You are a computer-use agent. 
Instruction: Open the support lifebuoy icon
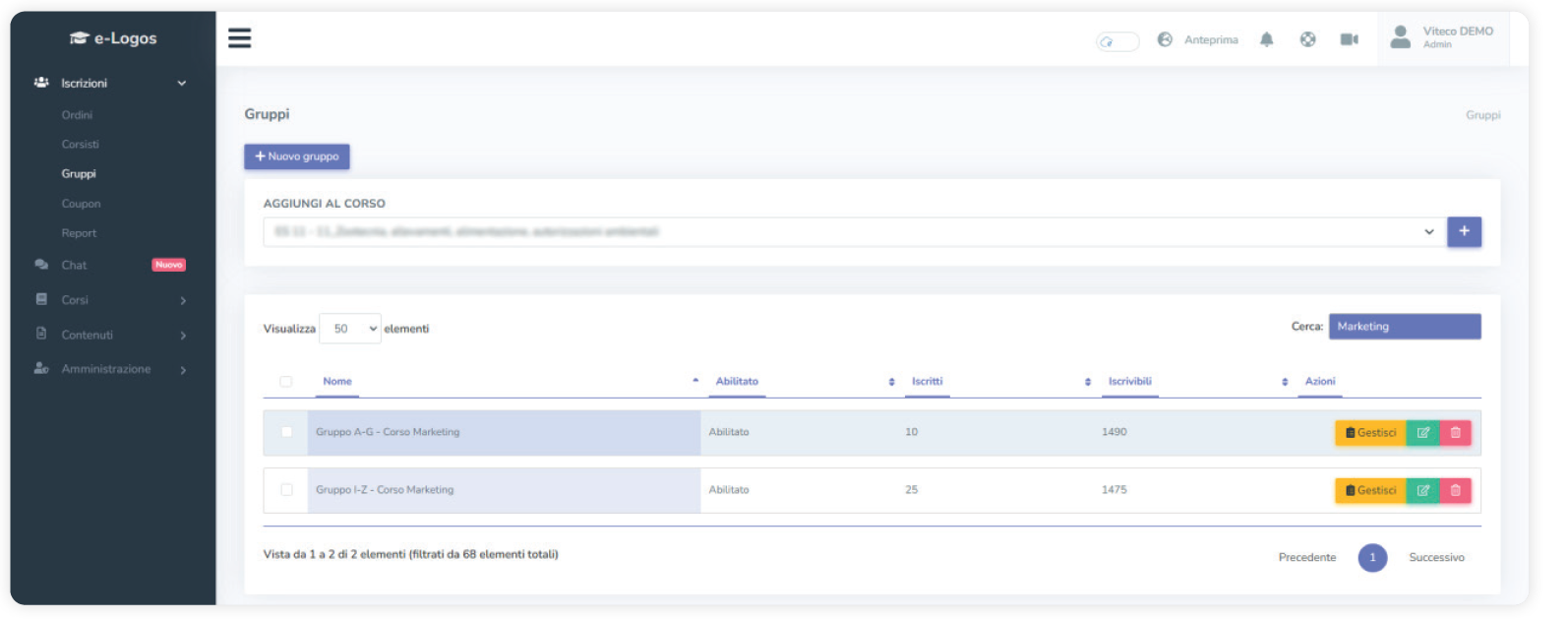(x=1307, y=39)
